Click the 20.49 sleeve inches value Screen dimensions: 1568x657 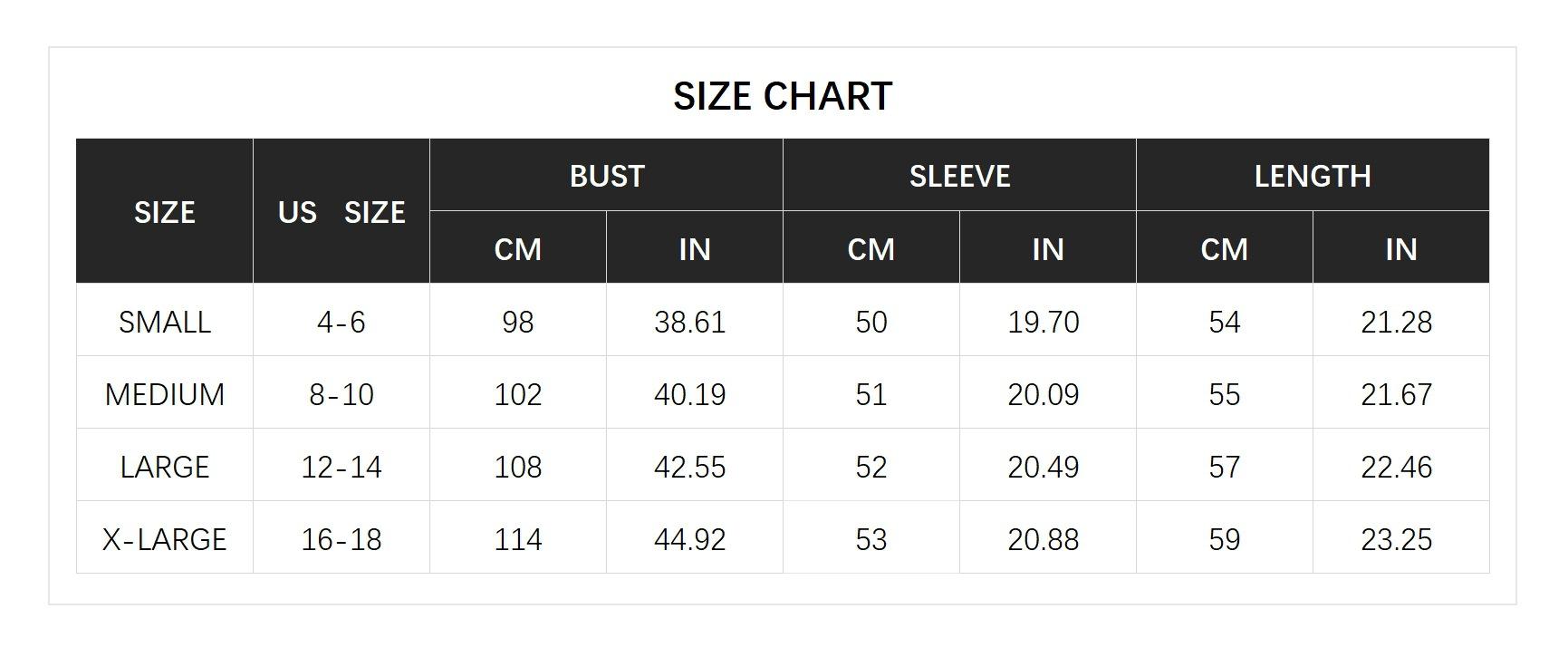(x=1043, y=467)
